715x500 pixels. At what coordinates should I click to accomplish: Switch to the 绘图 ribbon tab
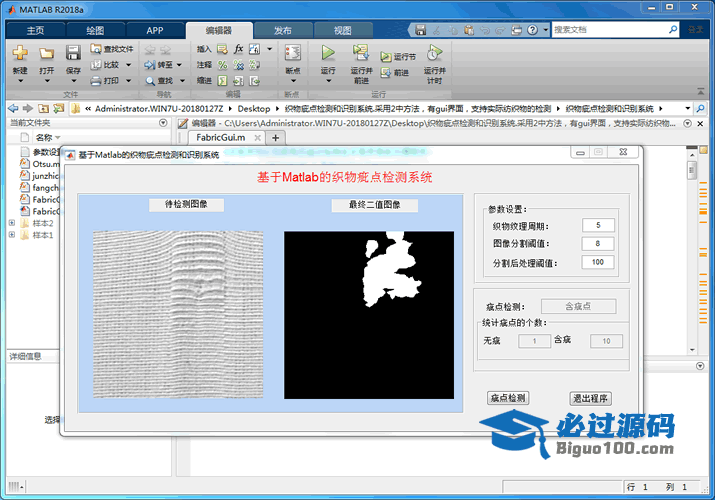coord(95,31)
